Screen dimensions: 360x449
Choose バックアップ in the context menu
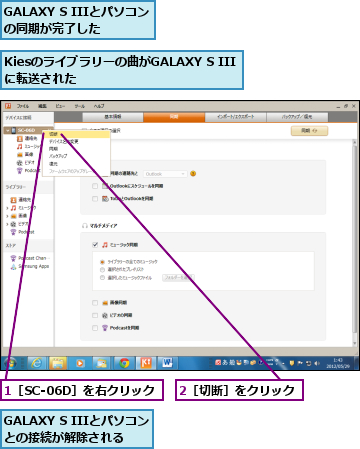pos(77,156)
